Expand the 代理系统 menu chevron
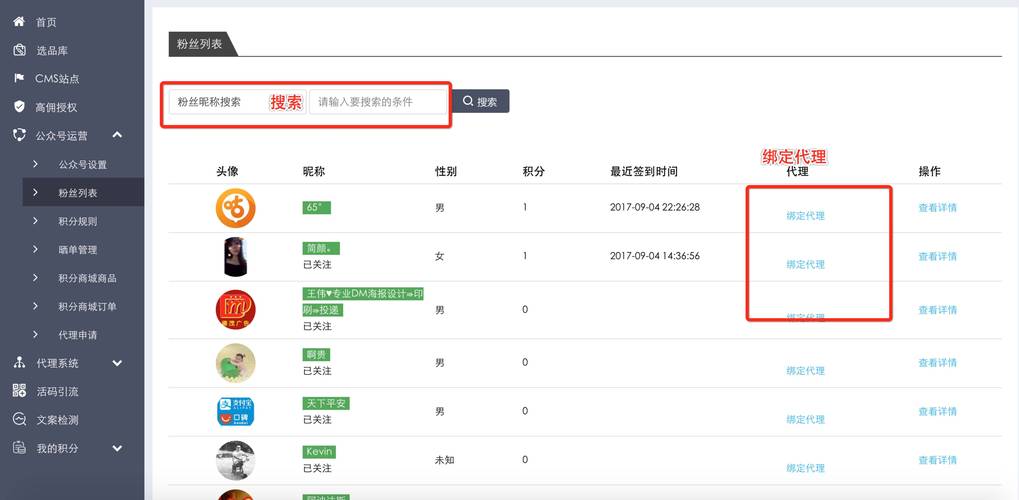The height and width of the screenshot is (500, 1019). pyautogui.click(x=117, y=363)
